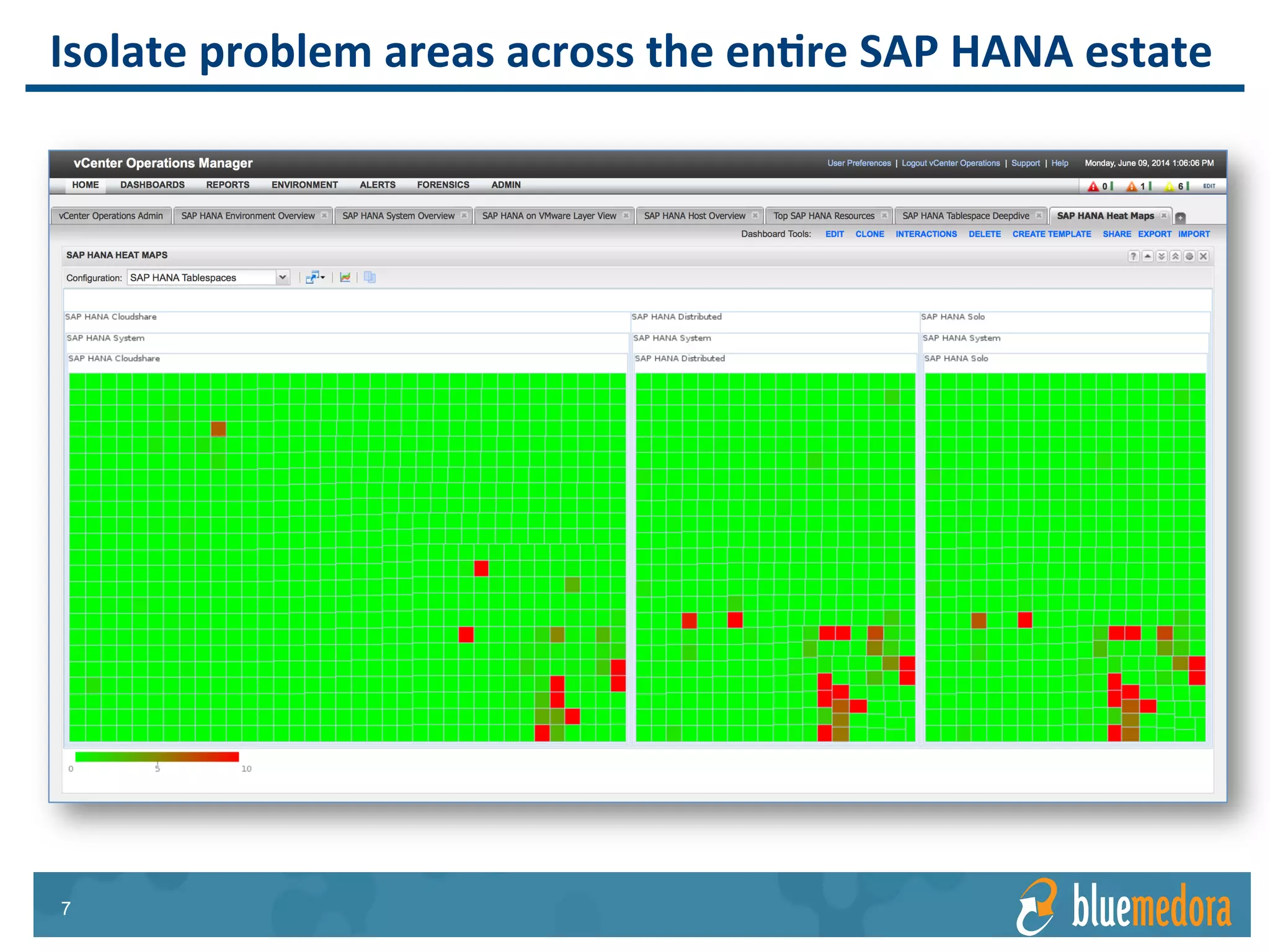Image resolution: width=1270 pixels, height=952 pixels.
Task: Close the SAP HANA Host Overview tab
Action: pyautogui.click(x=755, y=216)
